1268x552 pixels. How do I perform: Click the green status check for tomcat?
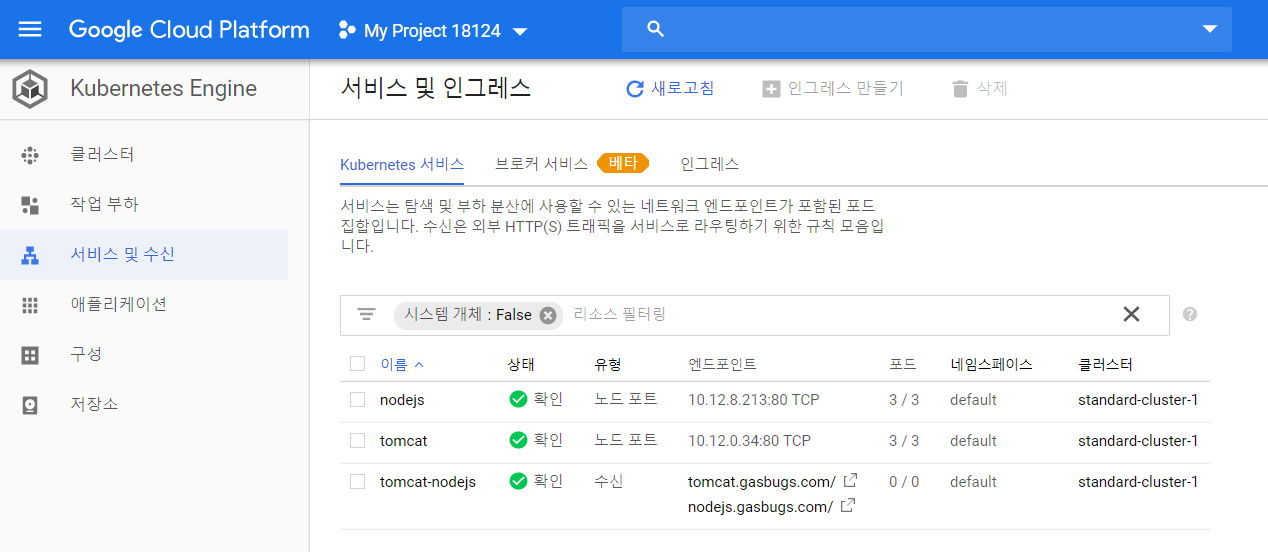click(x=518, y=440)
